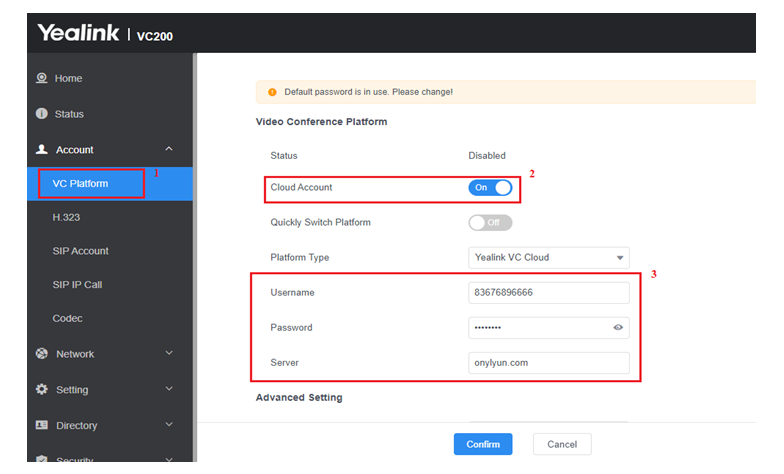Click the Directory contacts icon
The width and height of the screenshot is (784, 474).
[41, 425]
